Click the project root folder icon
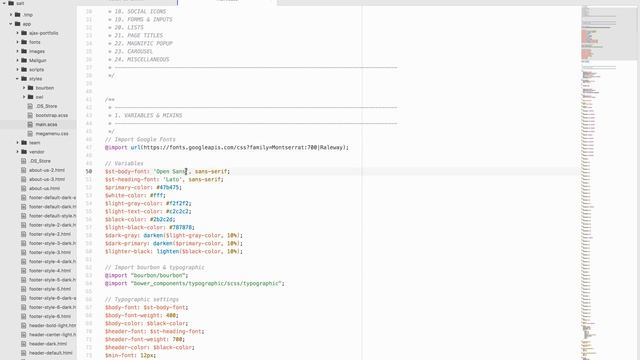The image size is (640, 360). (x=11, y=3)
